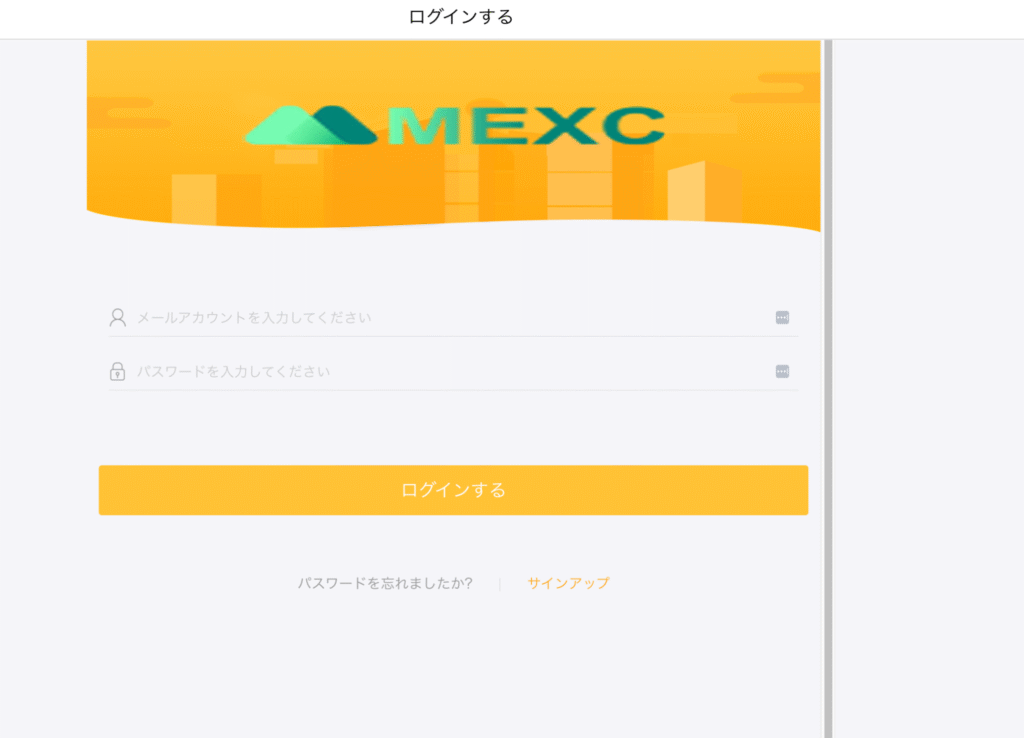1024x738 pixels.
Task: Focus the メールアカウントを入力してください email field
Action: (450, 318)
